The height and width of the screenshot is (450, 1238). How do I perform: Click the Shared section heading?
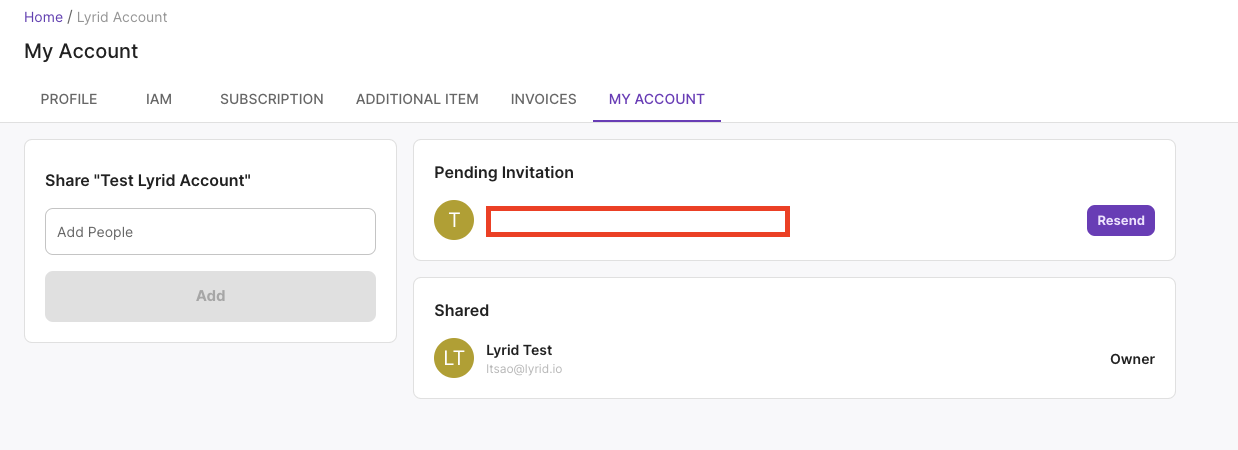pyautogui.click(x=461, y=310)
